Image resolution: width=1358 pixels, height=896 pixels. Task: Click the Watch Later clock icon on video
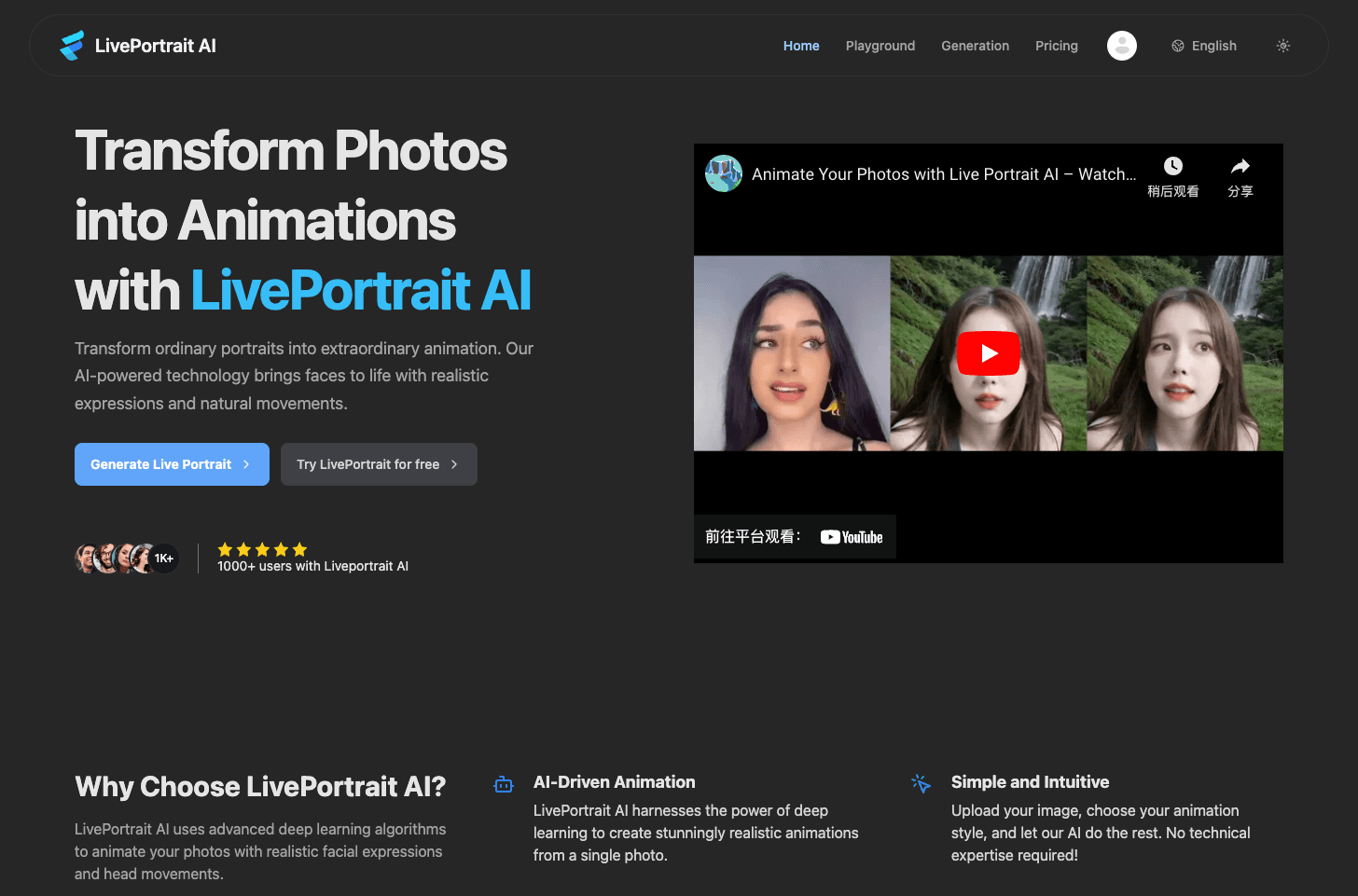(1172, 165)
